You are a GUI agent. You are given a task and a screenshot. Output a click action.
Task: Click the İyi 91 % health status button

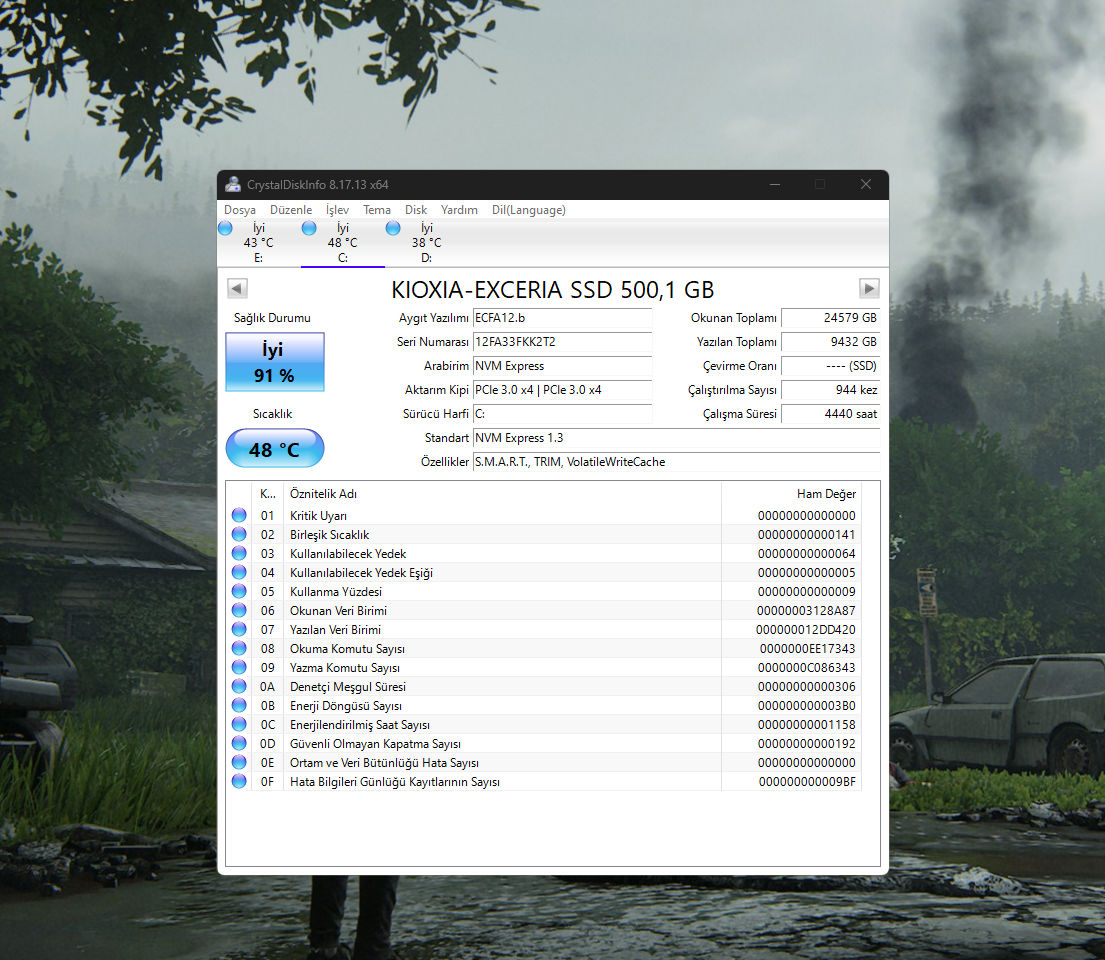(275, 362)
